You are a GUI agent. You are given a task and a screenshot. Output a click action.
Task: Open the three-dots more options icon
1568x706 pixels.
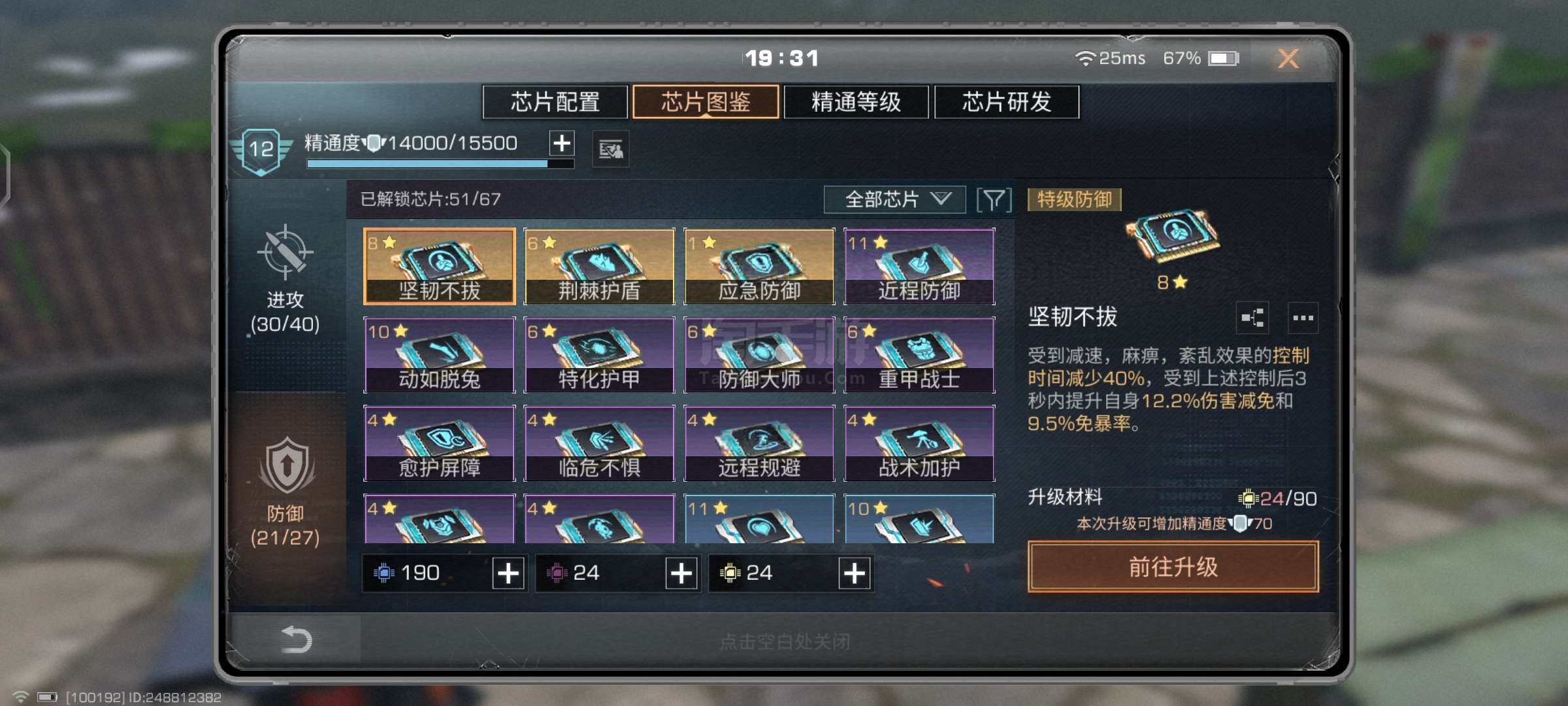pyautogui.click(x=1303, y=318)
